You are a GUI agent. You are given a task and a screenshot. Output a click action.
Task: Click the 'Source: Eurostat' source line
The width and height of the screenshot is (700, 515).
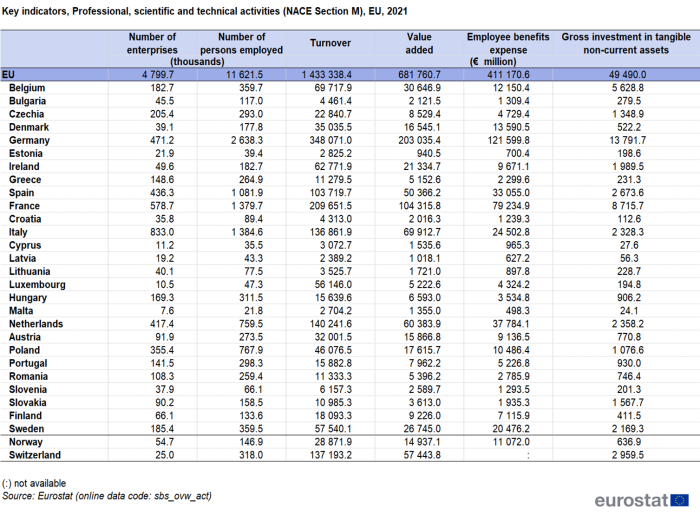click(107, 496)
